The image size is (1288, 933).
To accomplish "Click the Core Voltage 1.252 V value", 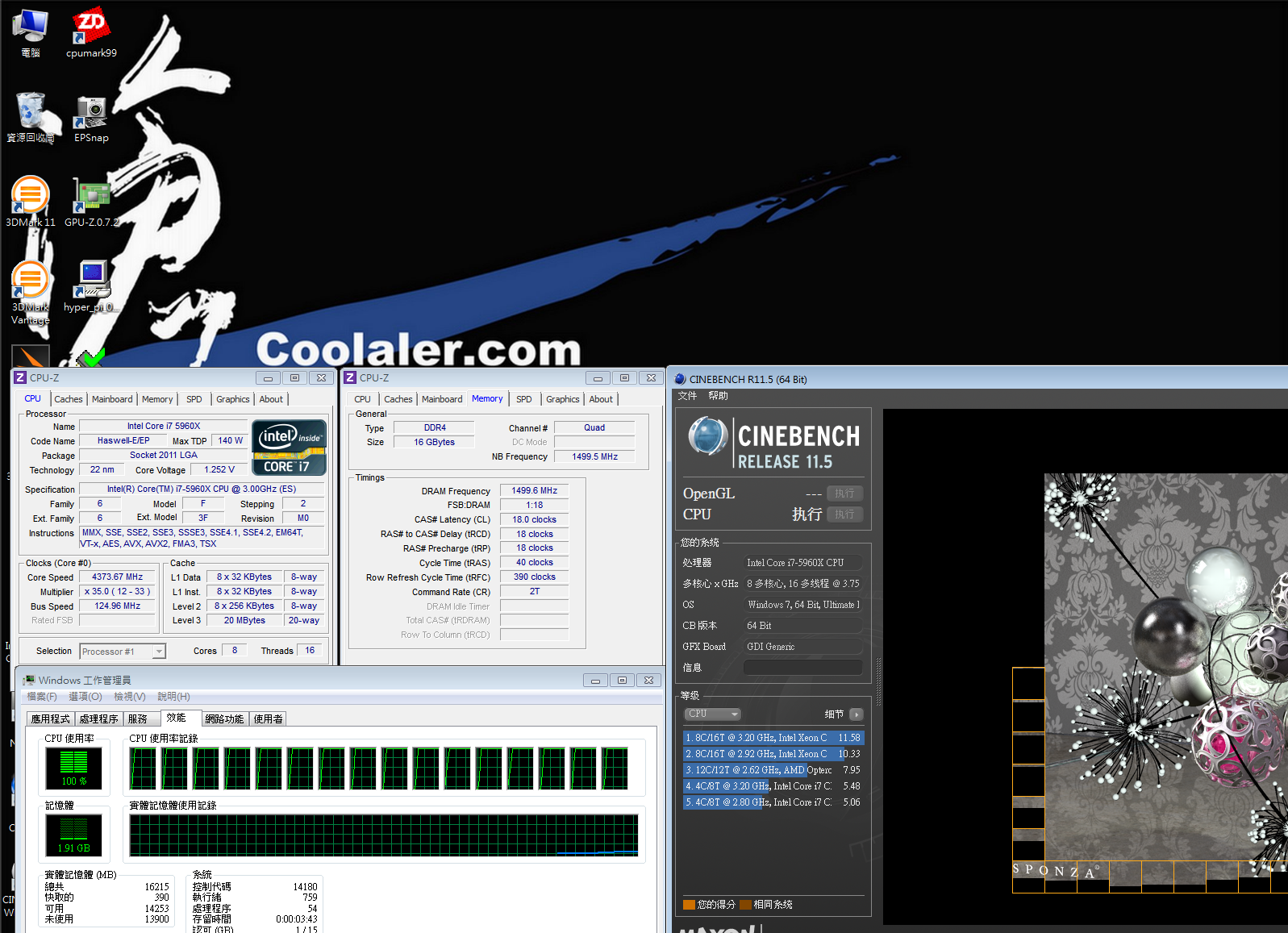I will coord(219,469).
